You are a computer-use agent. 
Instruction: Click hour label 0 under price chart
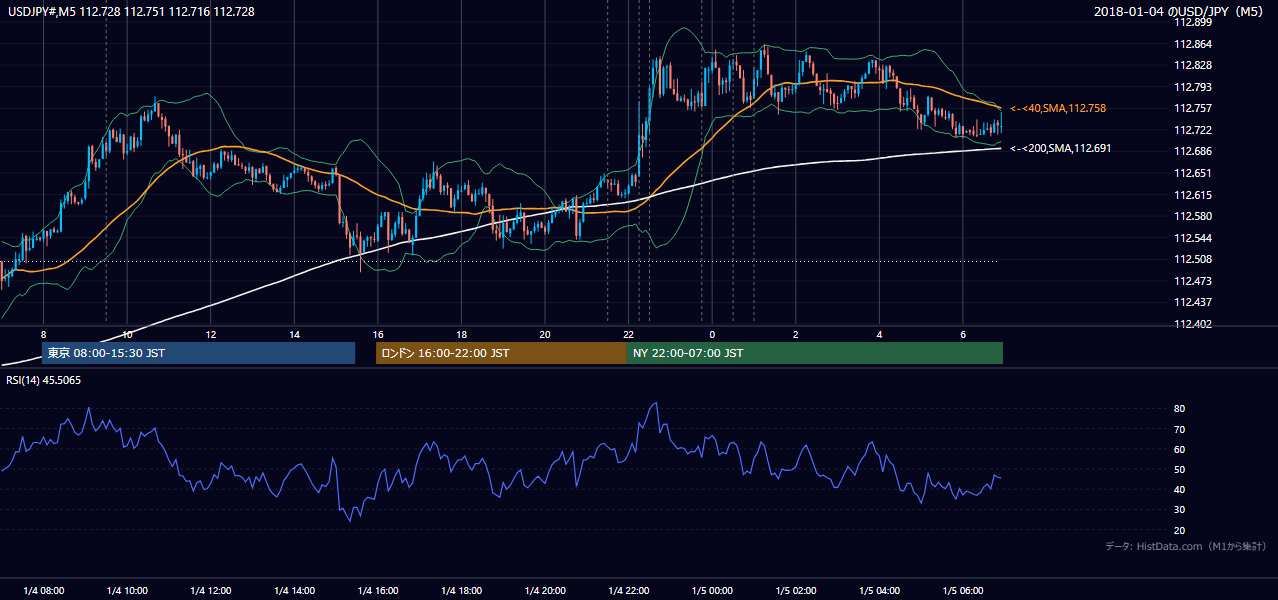point(712,334)
